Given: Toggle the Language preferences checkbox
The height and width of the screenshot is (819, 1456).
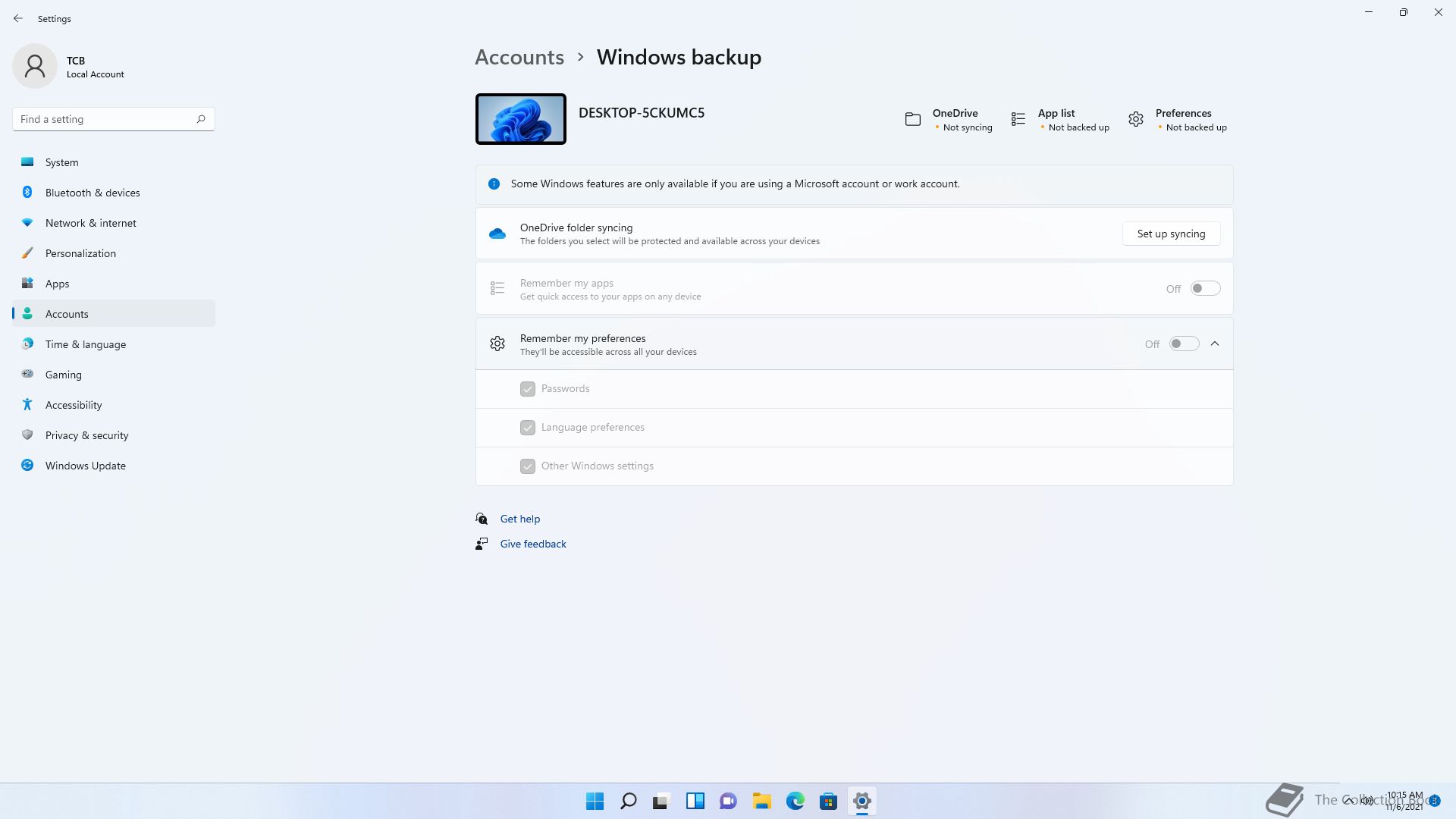Looking at the screenshot, I should click(528, 428).
